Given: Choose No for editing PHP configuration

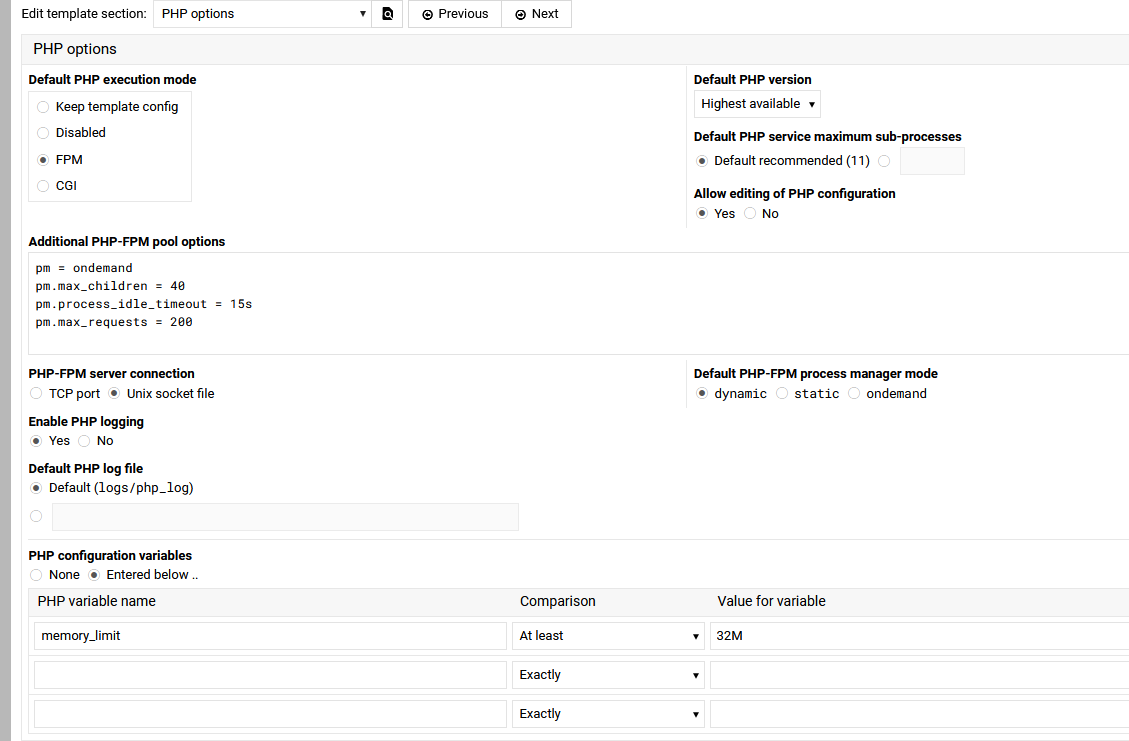Looking at the screenshot, I should tap(750, 213).
